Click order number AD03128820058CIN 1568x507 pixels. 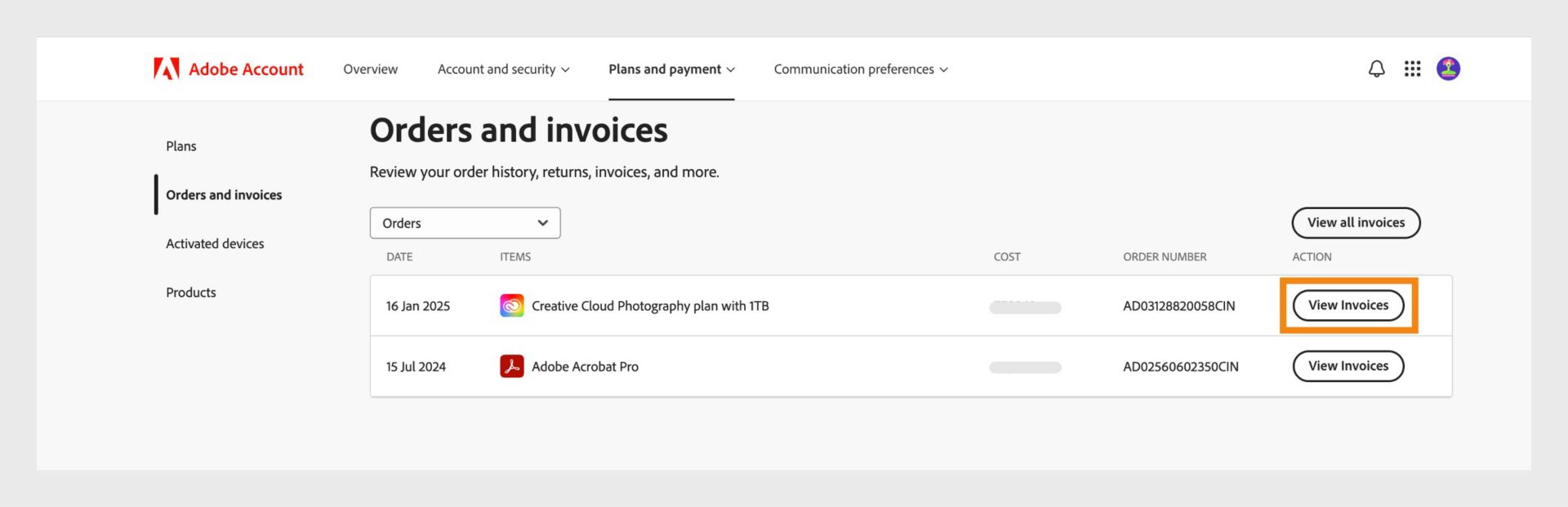pos(1179,306)
